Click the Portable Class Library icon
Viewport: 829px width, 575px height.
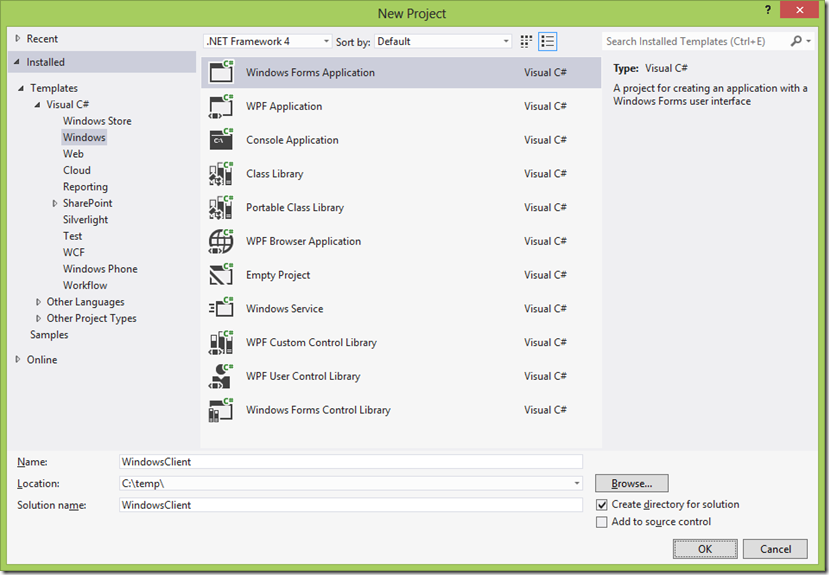[221, 207]
